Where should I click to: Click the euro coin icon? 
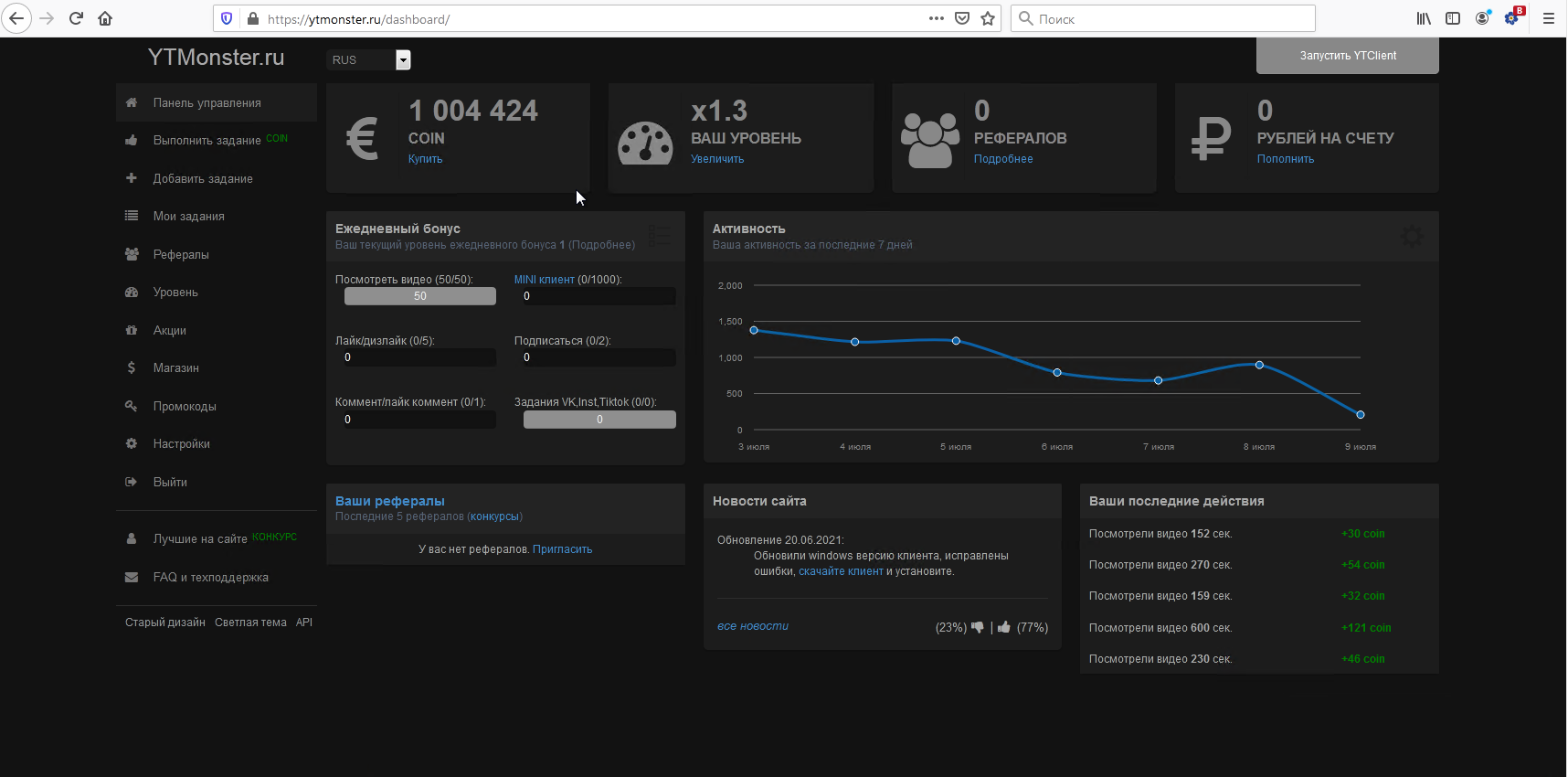click(362, 139)
